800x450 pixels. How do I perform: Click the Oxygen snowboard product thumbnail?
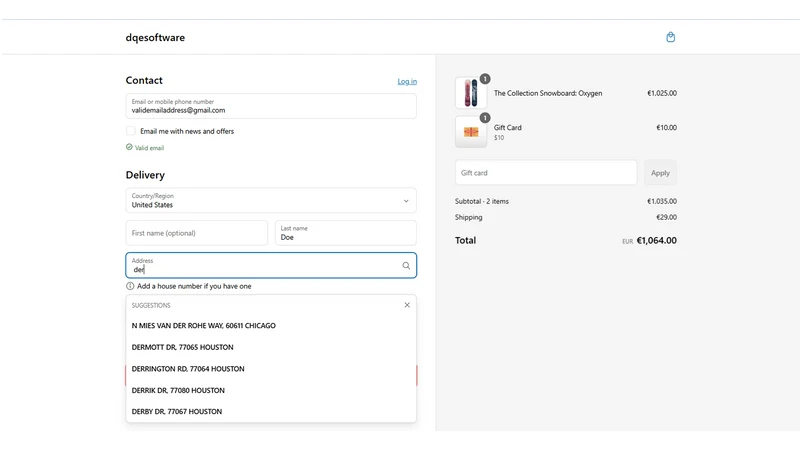[471, 93]
